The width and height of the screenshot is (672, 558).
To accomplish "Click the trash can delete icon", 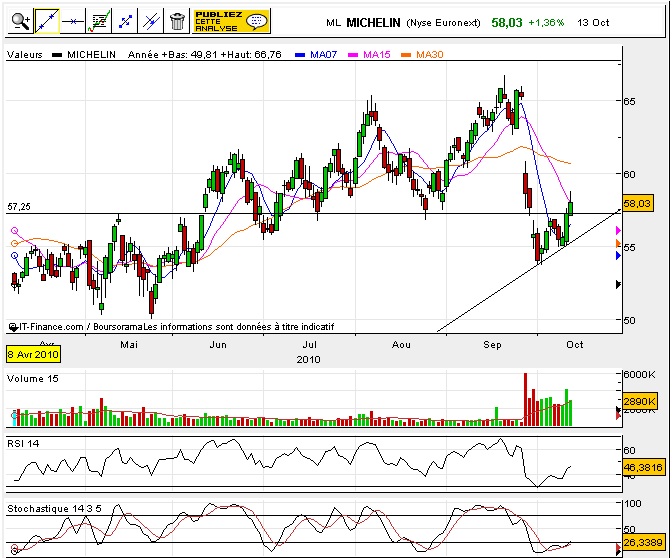I will (x=177, y=21).
